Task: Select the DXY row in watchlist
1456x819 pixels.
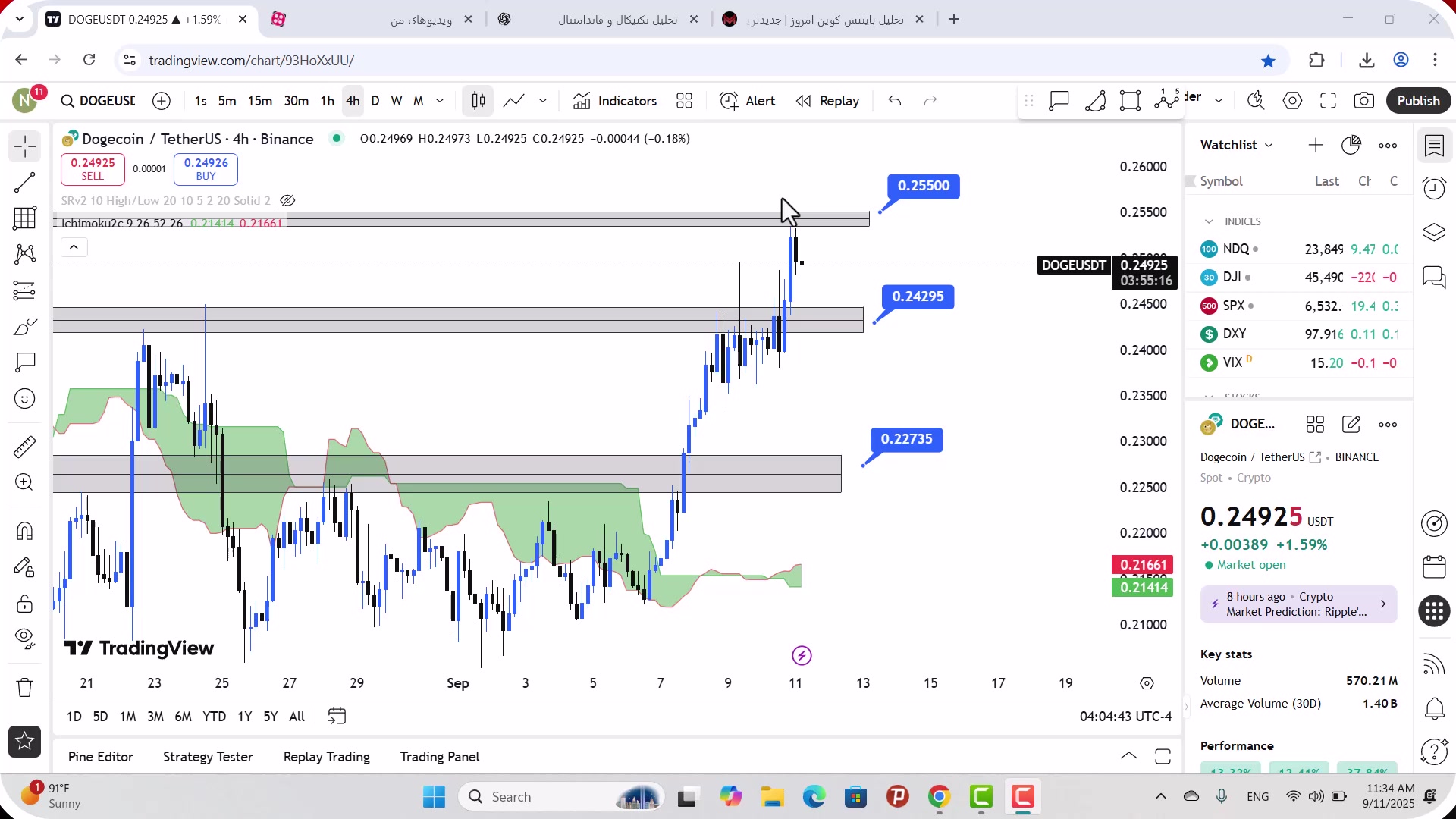Action: [x=1298, y=334]
